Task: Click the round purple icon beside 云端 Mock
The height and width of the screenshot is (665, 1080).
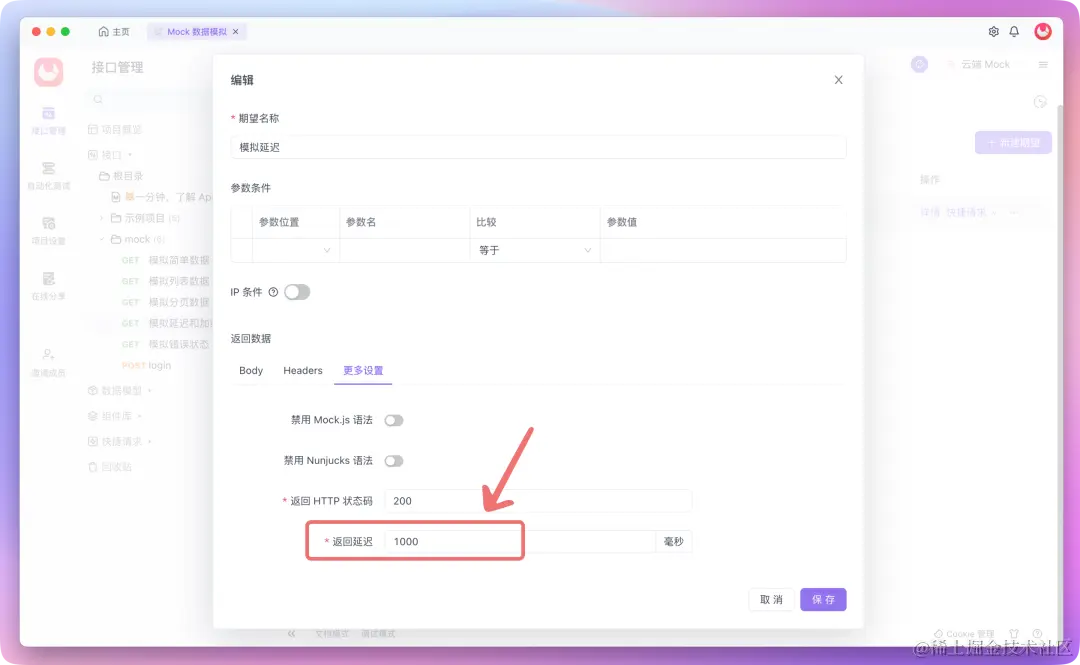Action: [x=919, y=64]
